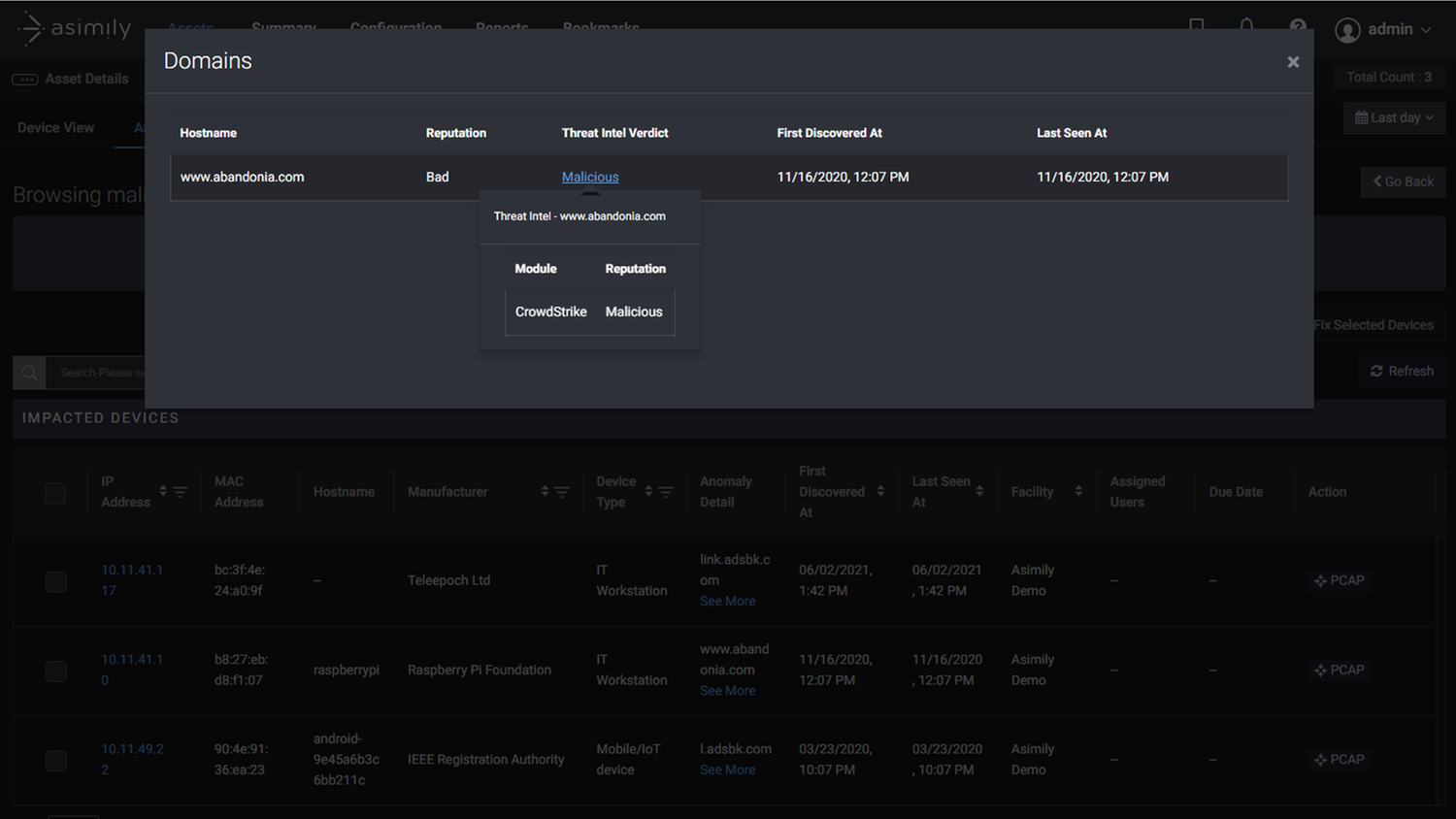The width and height of the screenshot is (1456, 819).
Task: Download PCAP for raspberrypi device
Action: pyautogui.click(x=1339, y=670)
